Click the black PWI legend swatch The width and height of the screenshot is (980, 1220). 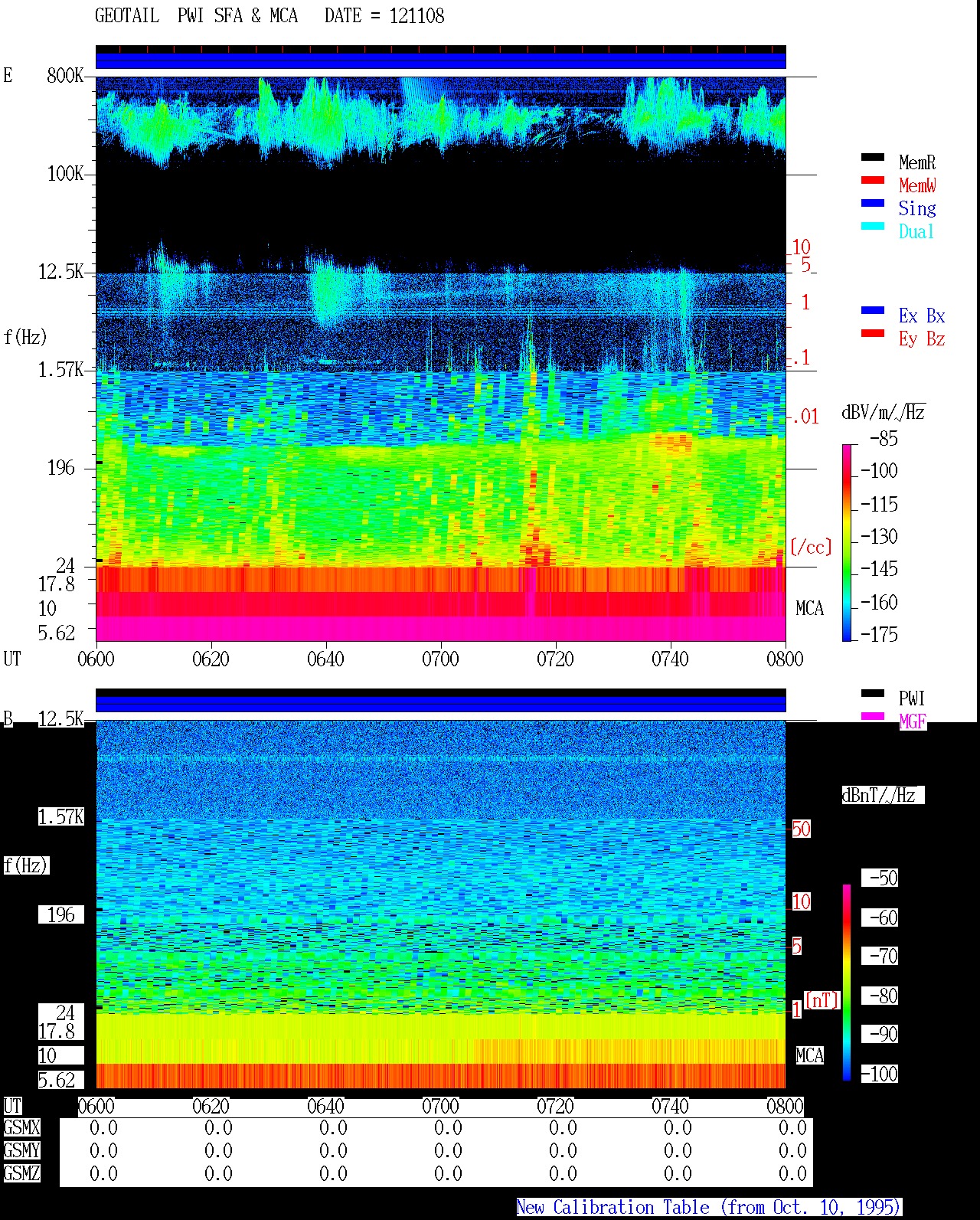[x=873, y=694]
